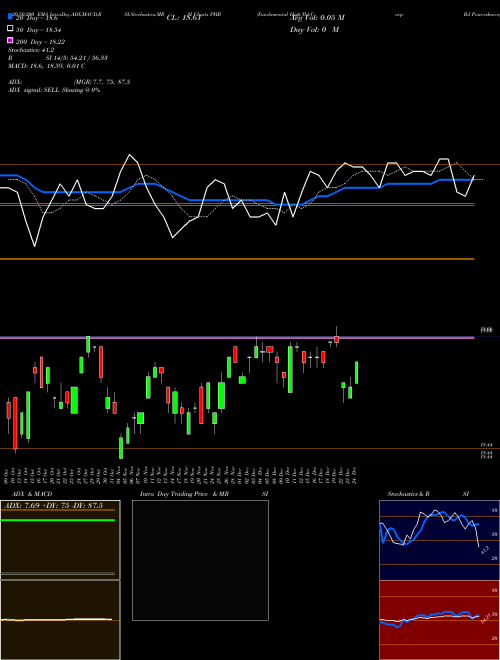Click the '41.2' stochastics value annotation

(484, 549)
